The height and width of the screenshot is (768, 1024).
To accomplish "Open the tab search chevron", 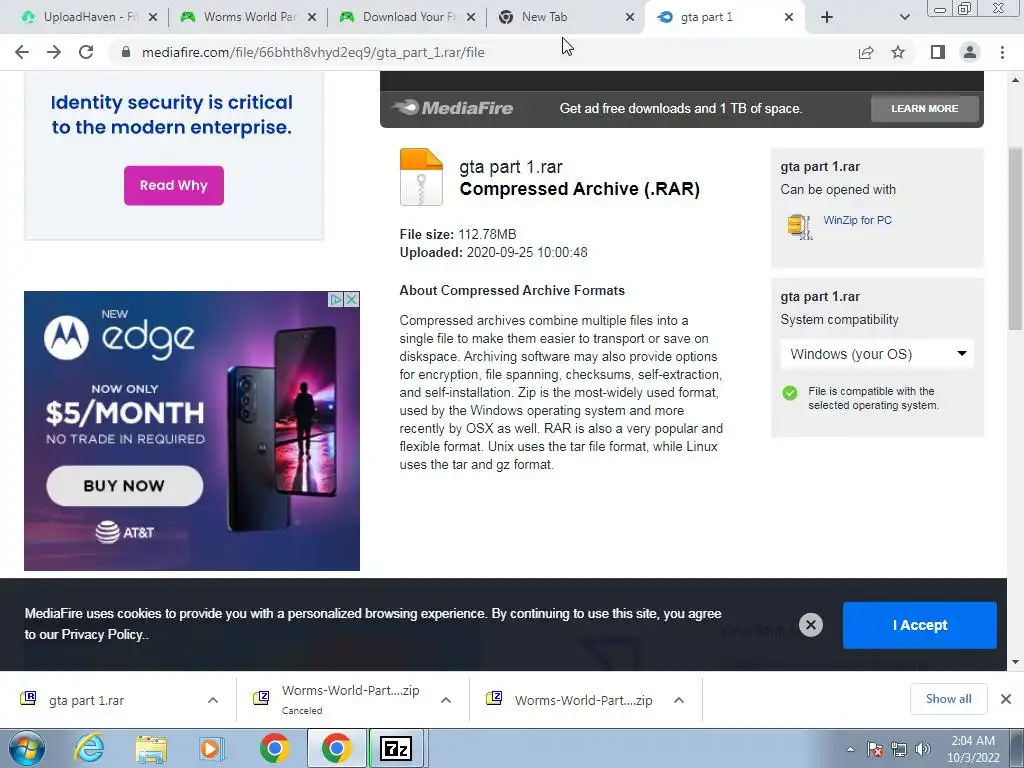I will click(x=904, y=17).
